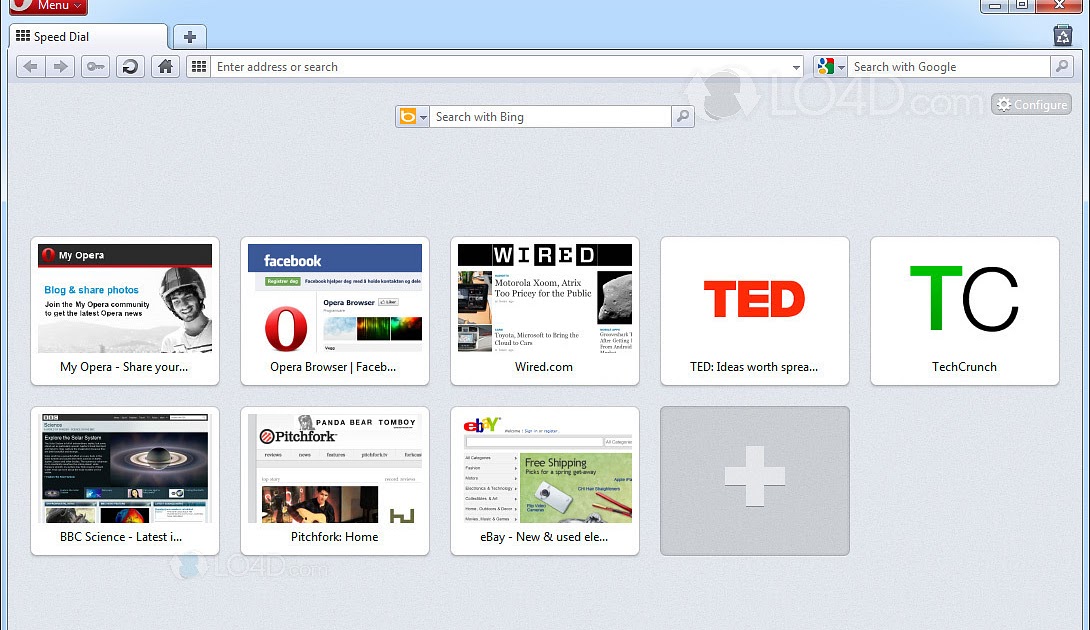Screen dimensions: 1090x630
Task: Open the Opera Browser Facebook speed dial
Action: tap(335, 311)
